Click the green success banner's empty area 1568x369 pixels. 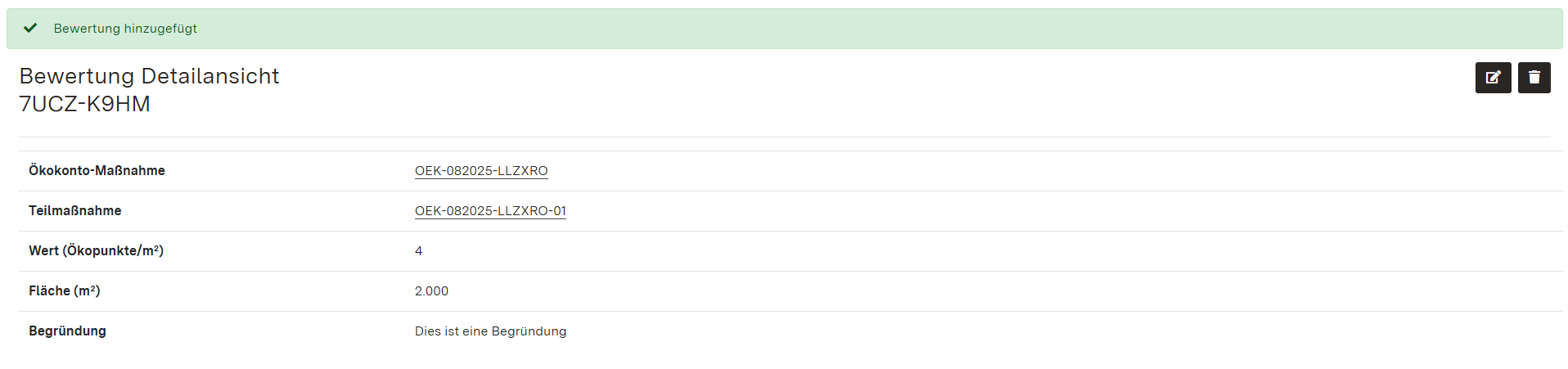pyautogui.click(x=818, y=29)
